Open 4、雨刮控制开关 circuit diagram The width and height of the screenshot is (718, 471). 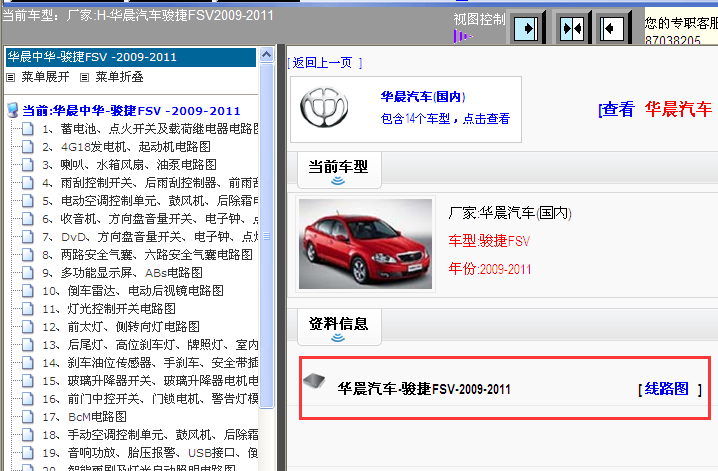(150, 183)
